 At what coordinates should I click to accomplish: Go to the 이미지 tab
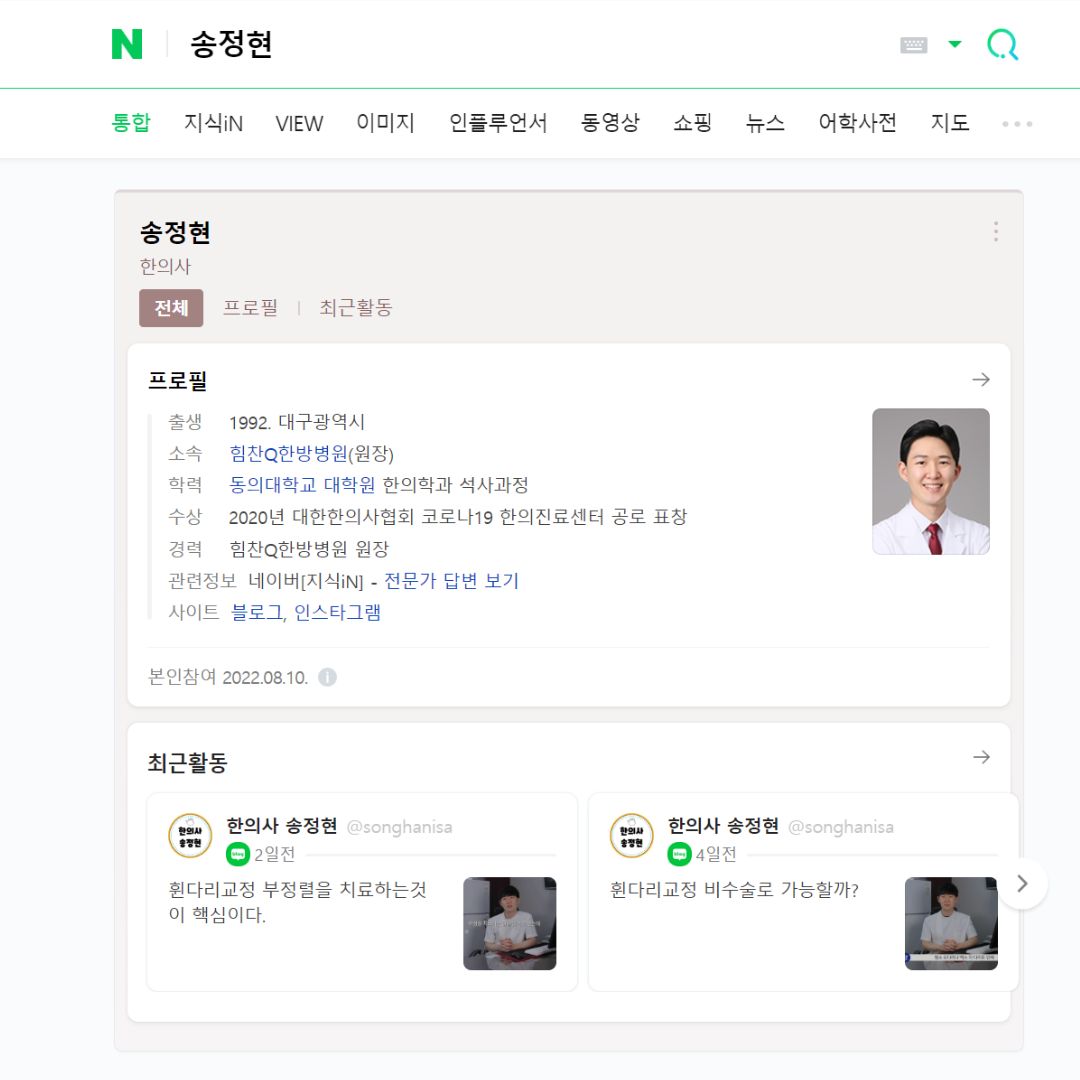coord(385,123)
